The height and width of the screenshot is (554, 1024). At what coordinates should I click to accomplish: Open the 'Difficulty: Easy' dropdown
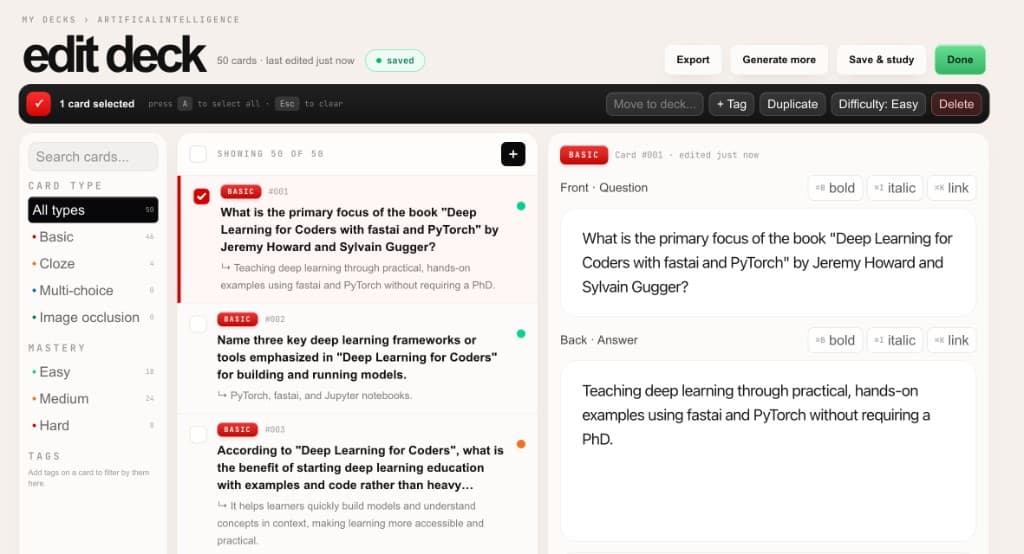coord(878,104)
